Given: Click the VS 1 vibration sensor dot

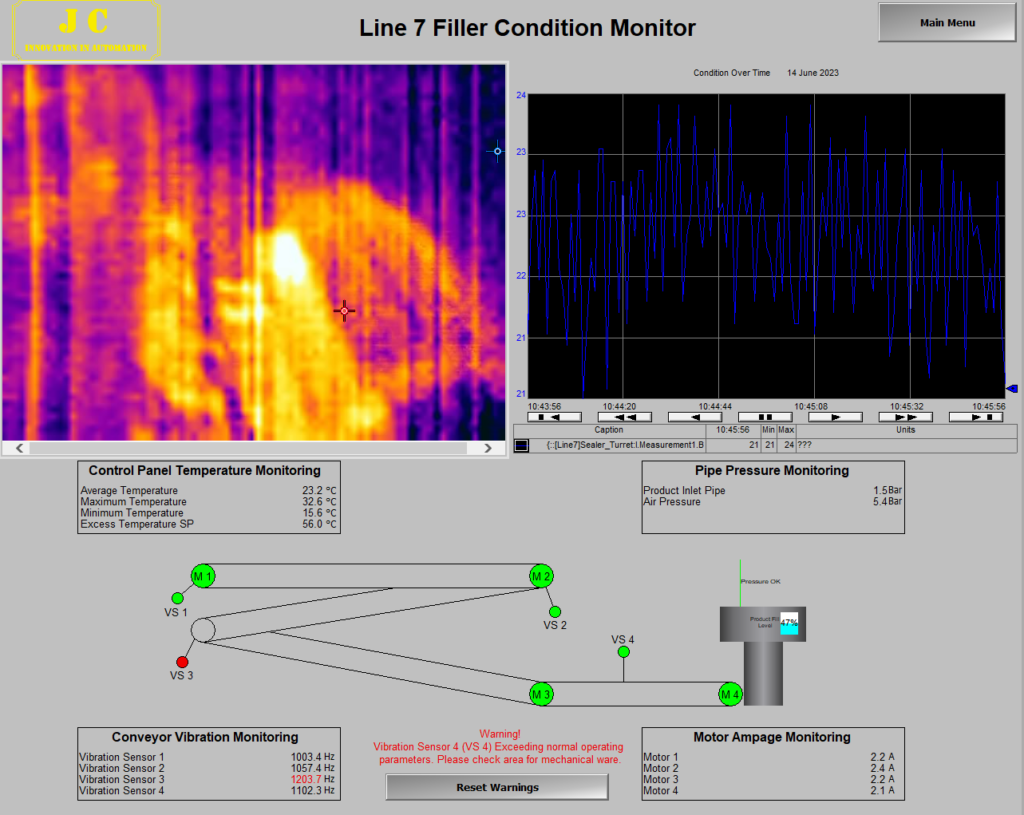Looking at the screenshot, I should tap(178, 598).
